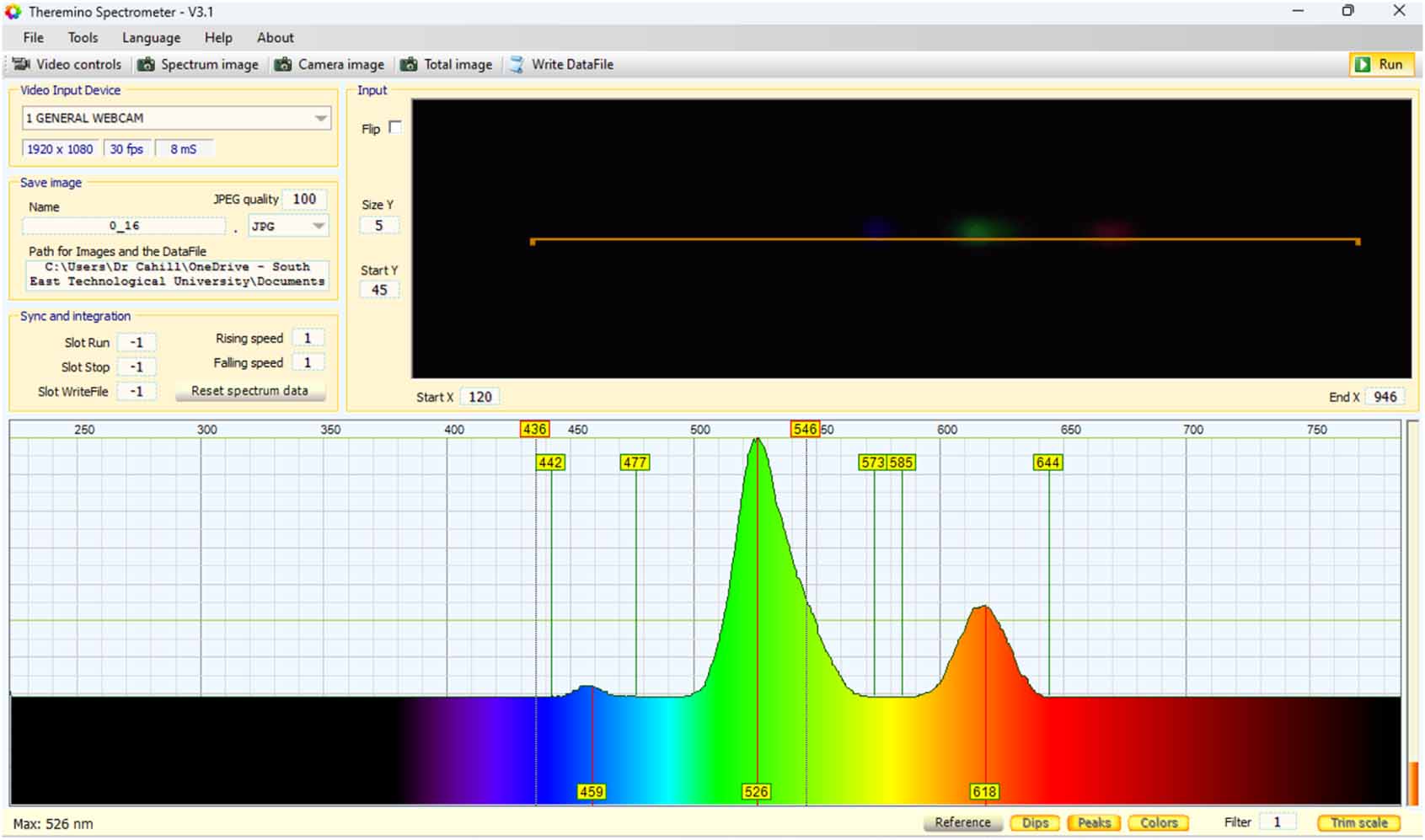Screen dimensions: 1425x840
Task: Click the JPEG quality value field
Action: 304,199
